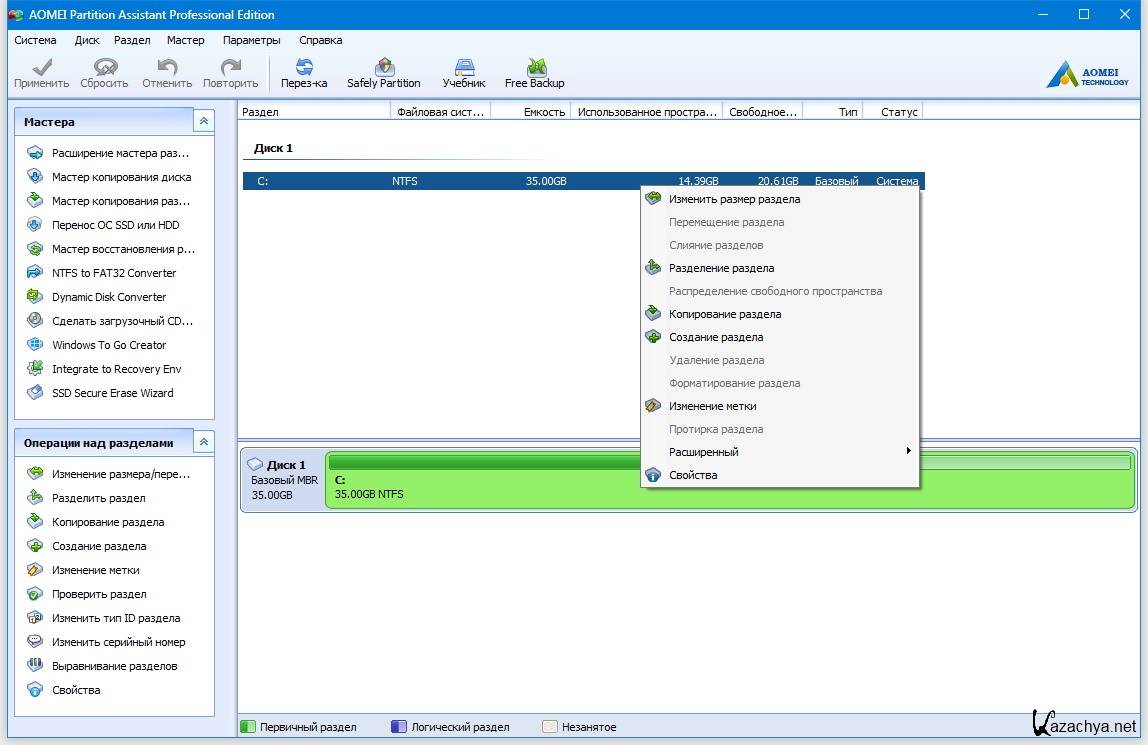1148x745 pixels.
Task: Collapse the Операции над разделами panel
Action: [203, 442]
